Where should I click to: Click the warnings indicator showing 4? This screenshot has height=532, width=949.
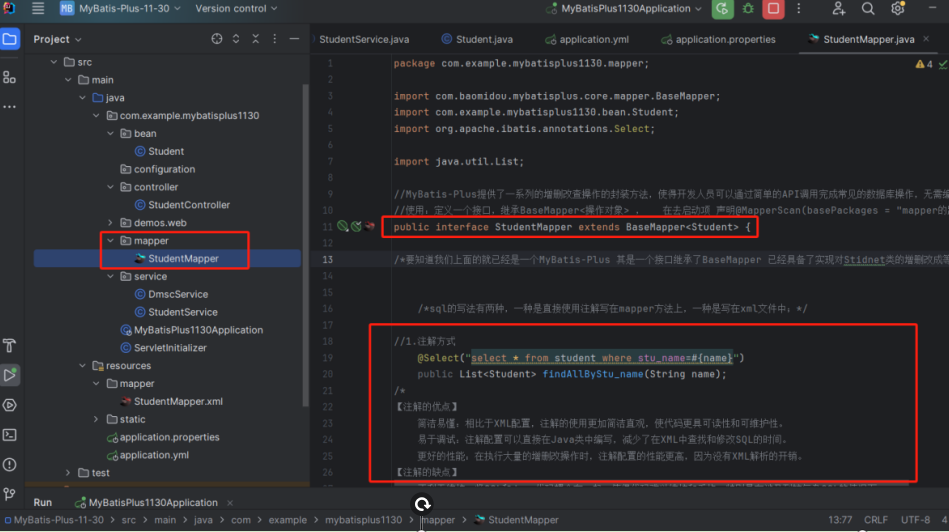coord(924,64)
